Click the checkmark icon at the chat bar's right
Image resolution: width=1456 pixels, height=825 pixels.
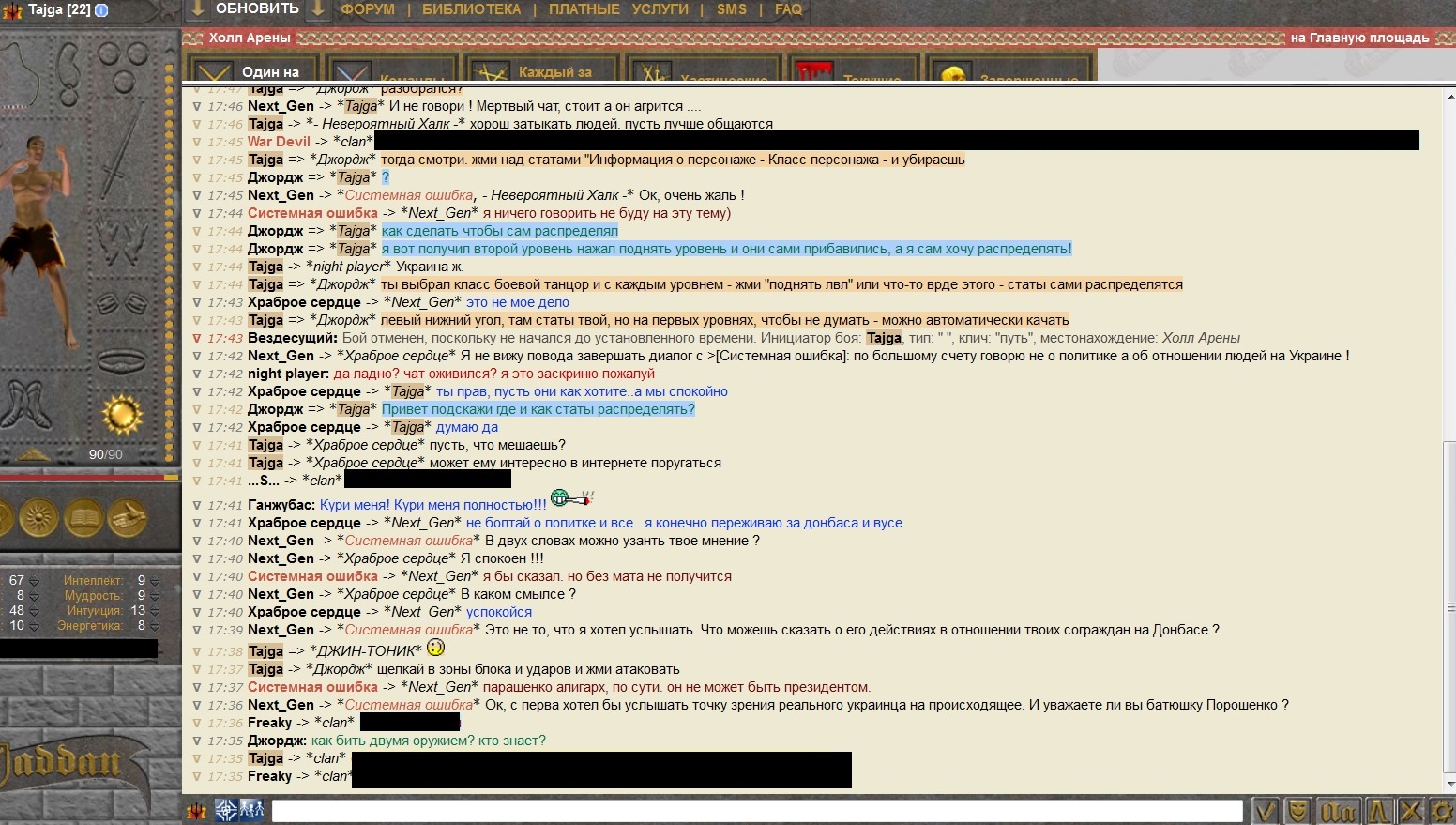click(x=1266, y=811)
